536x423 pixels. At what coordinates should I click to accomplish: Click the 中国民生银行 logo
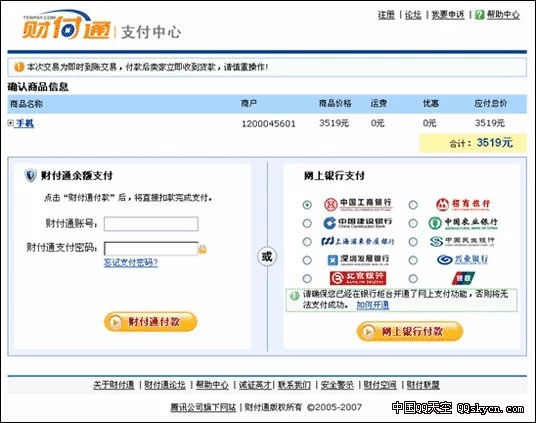(x=462, y=241)
